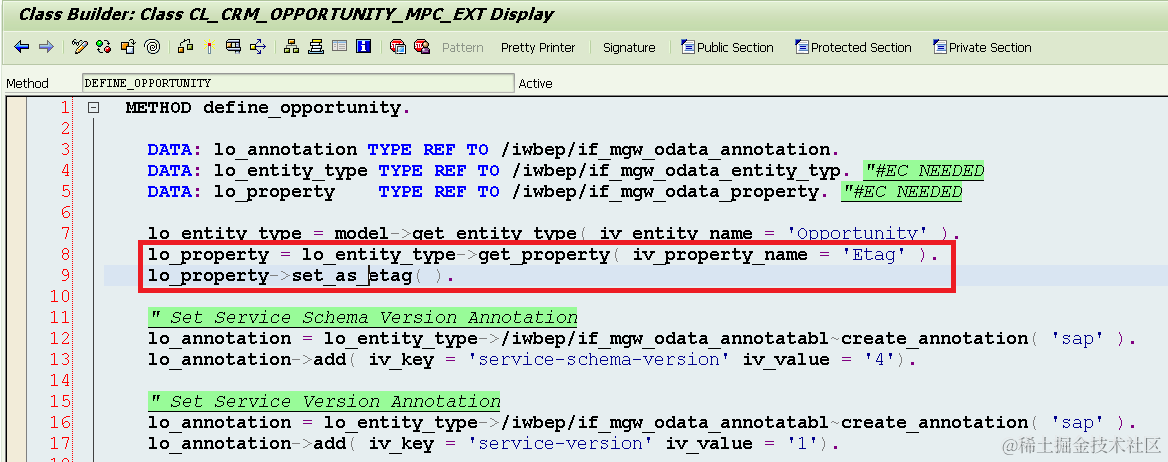Click line number 8 in the gutter
The height and width of the screenshot is (462, 1168).
tap(65, 254)
